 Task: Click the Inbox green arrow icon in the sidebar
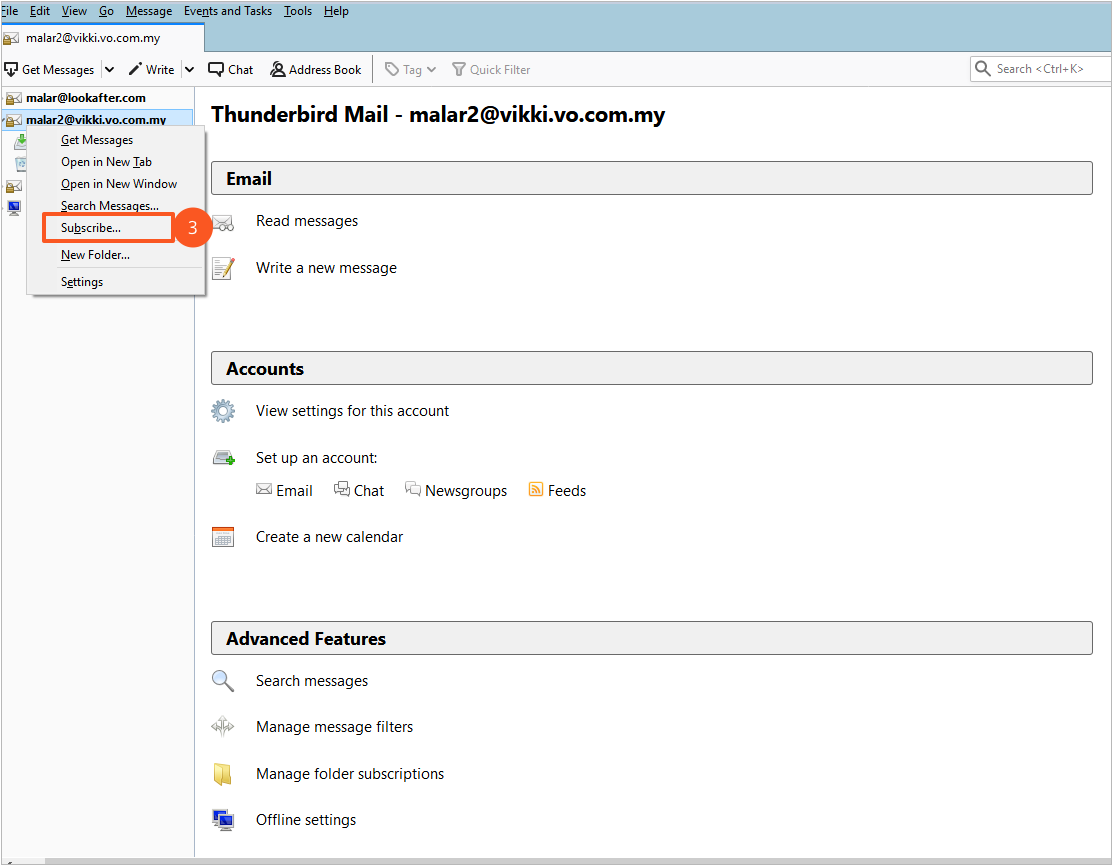pos(21,143)
